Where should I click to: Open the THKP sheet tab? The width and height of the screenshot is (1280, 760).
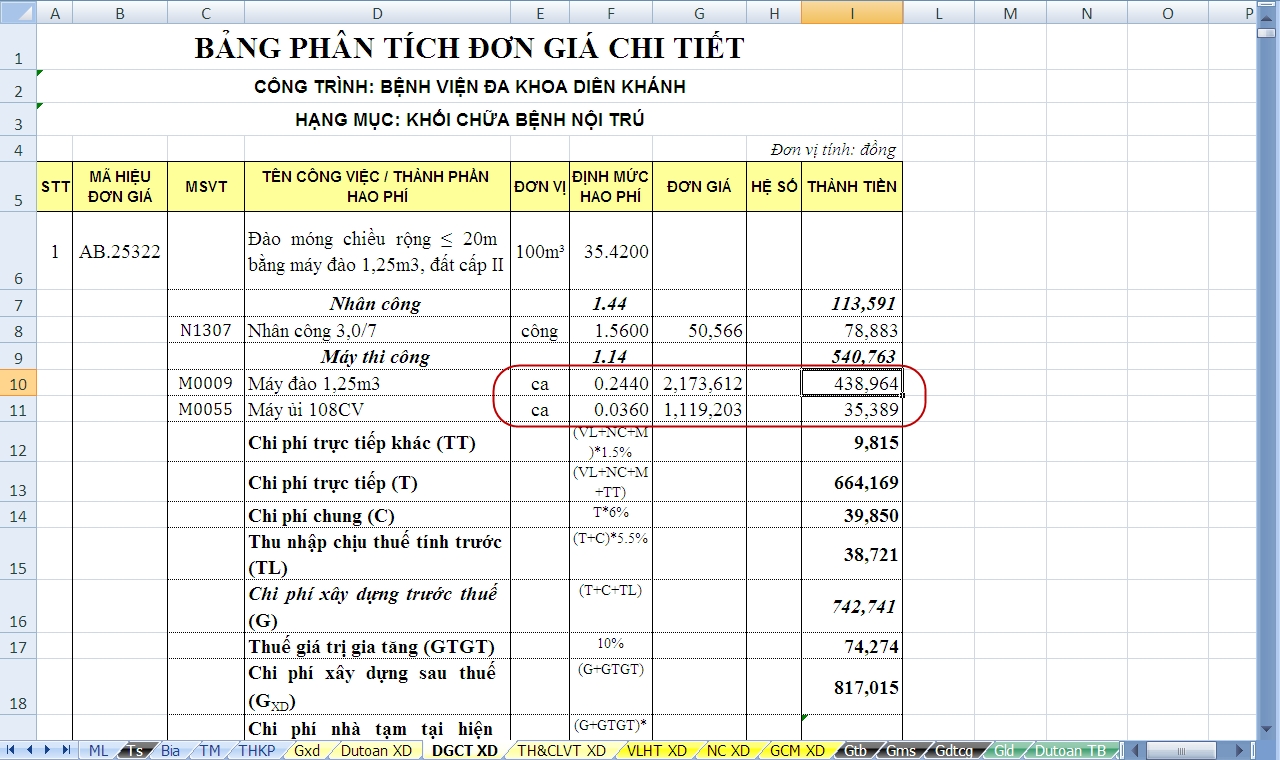[255, 750]
